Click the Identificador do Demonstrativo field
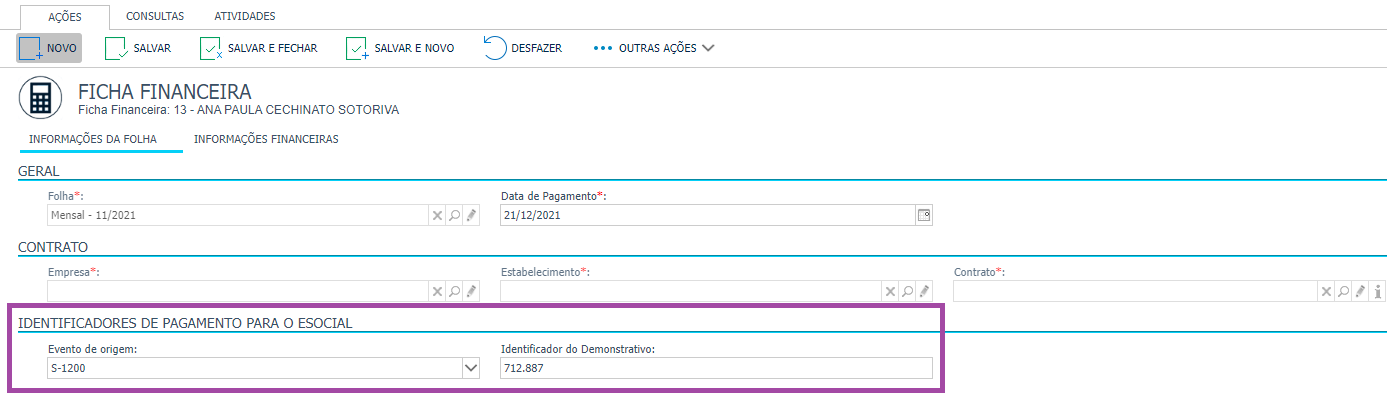 [715, 368]
